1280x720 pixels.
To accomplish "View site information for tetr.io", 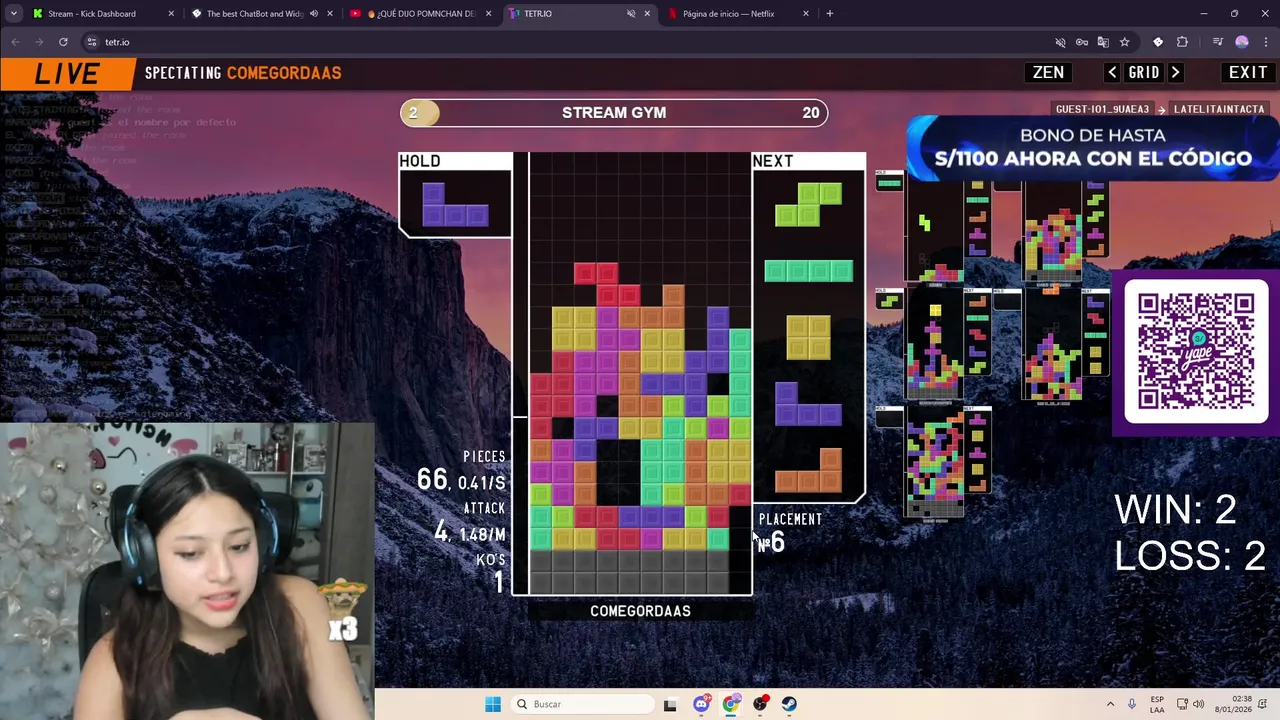I will (x=91, y=42).
